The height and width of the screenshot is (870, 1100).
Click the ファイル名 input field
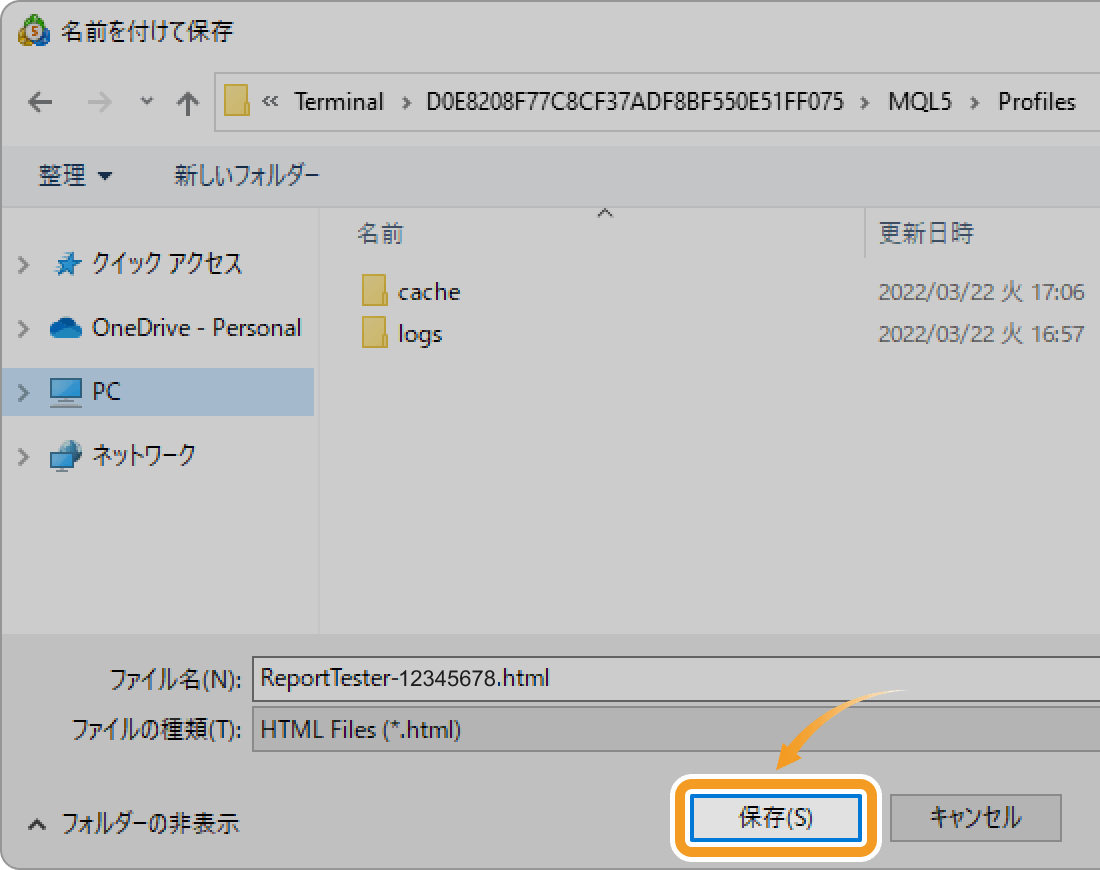click(676, 678)
